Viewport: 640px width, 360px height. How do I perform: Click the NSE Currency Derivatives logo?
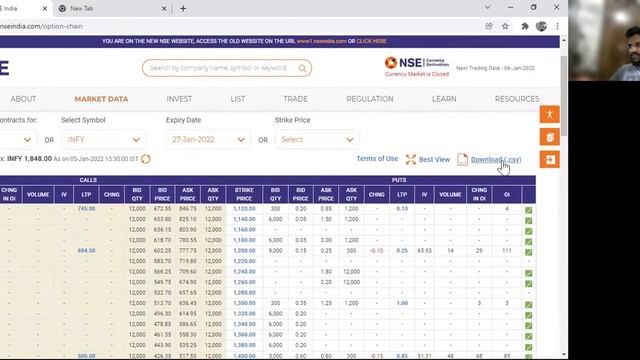point(417,63)
